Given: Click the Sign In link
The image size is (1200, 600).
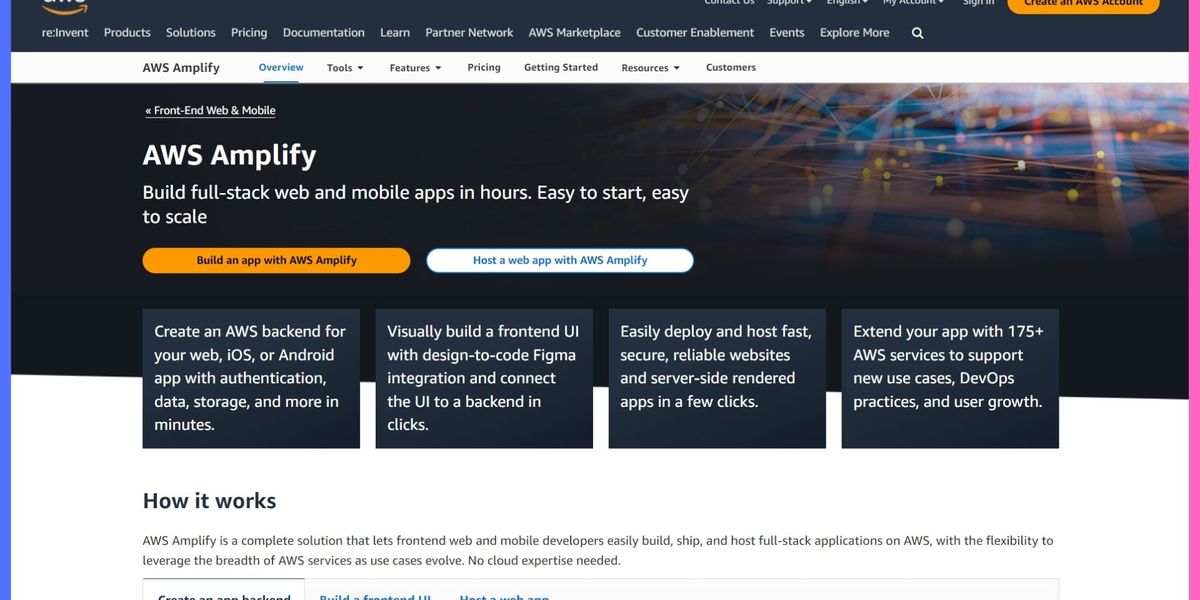Looking at the screenshot, I should 978,2.
